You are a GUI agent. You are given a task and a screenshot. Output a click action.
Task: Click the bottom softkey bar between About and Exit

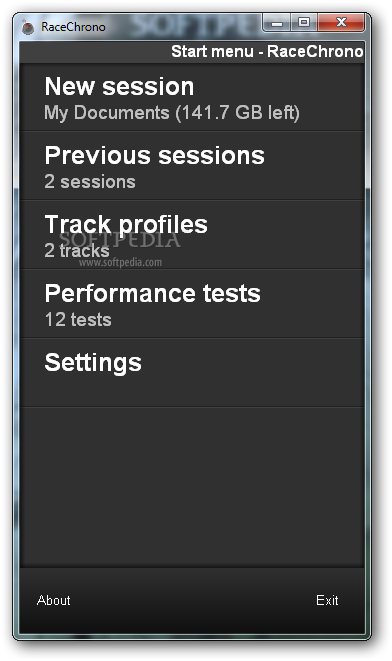[192, 600]
